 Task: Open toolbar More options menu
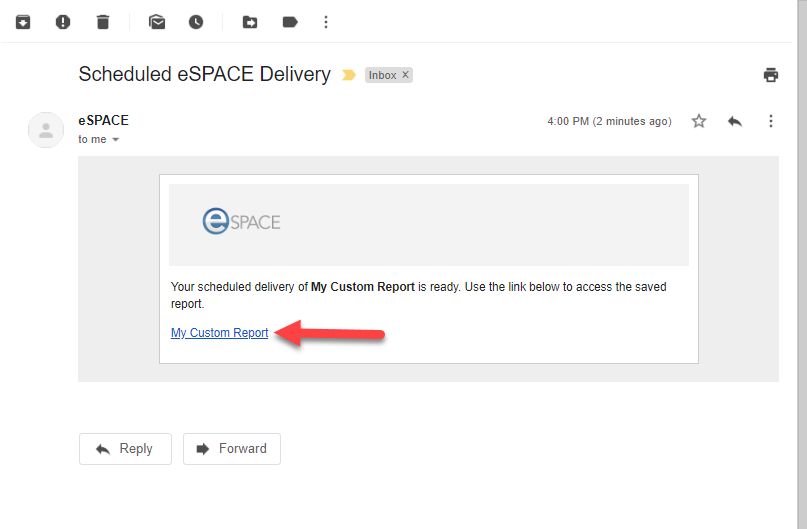[x=326, y=22]
